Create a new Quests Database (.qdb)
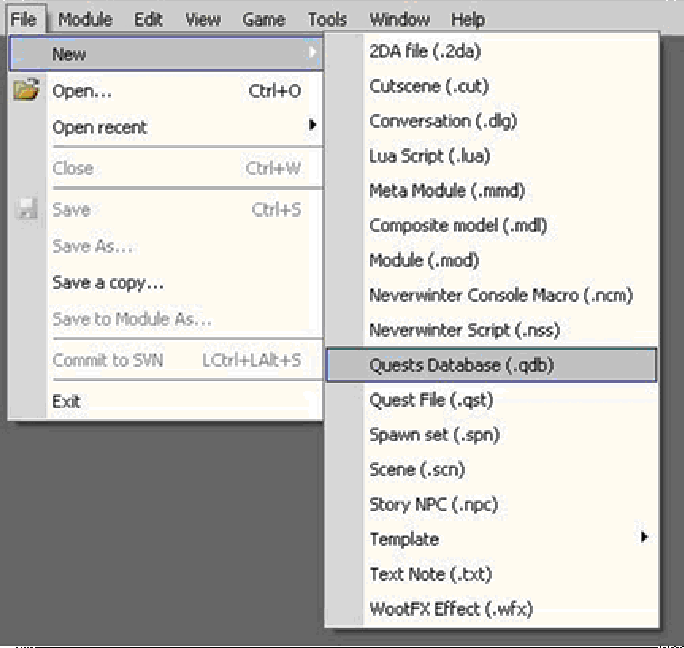 tap(461, 365)
